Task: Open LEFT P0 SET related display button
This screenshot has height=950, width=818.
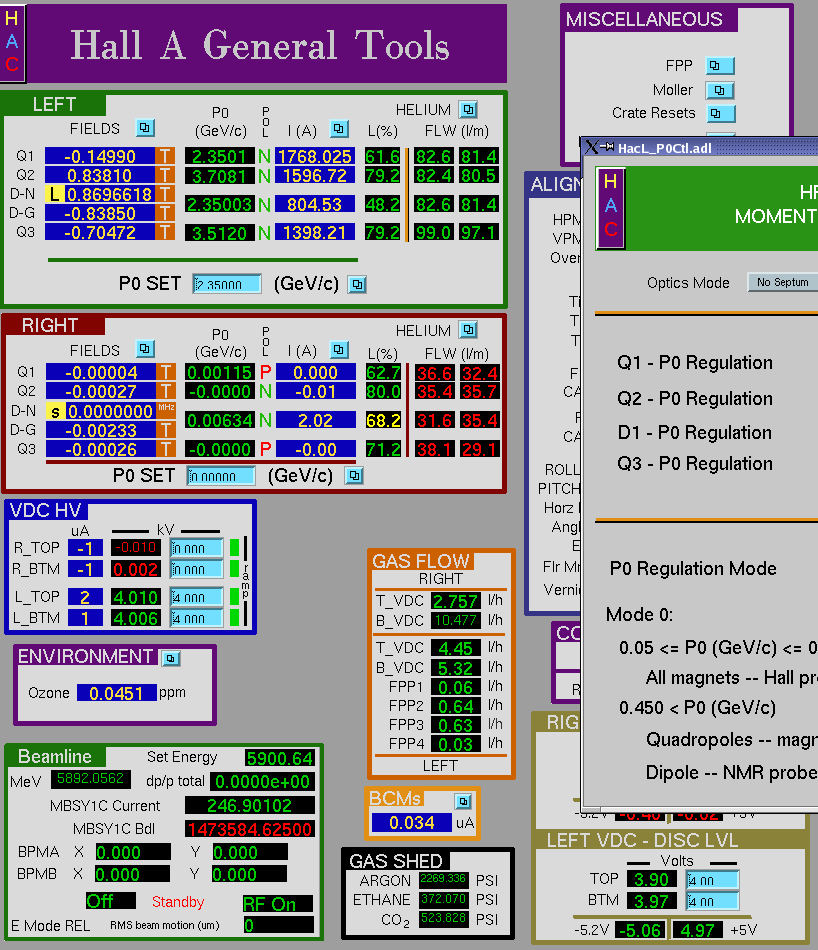Action: tap(357, 284)
